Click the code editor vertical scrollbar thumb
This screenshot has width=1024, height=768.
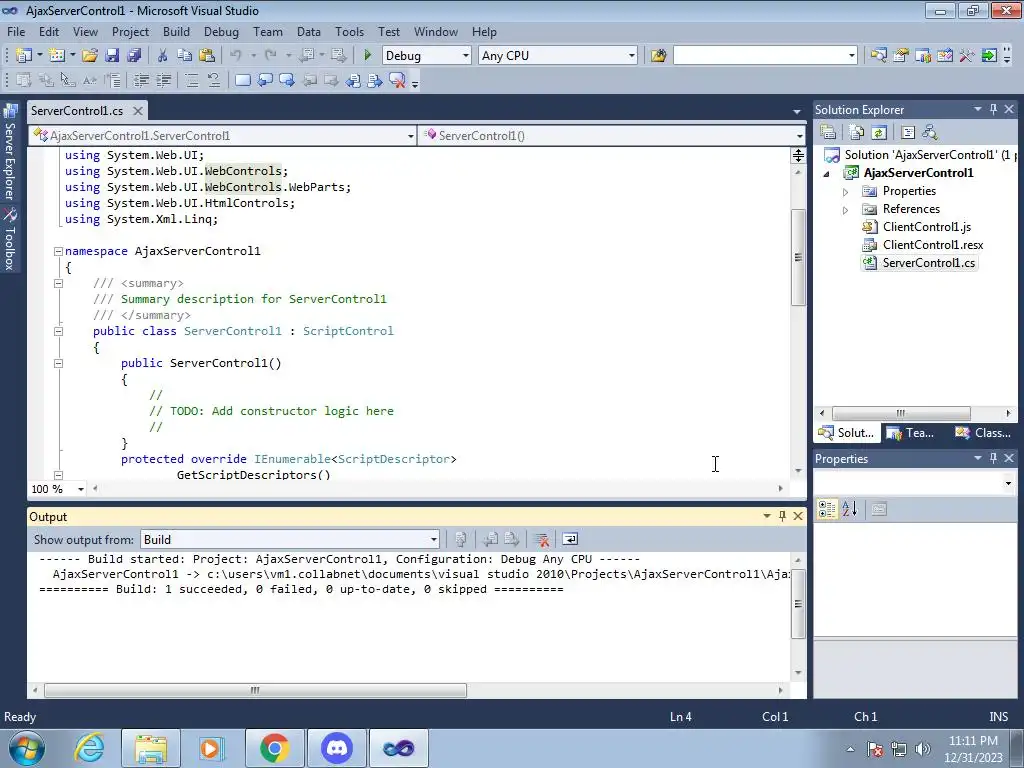click(x=798, y=257)
